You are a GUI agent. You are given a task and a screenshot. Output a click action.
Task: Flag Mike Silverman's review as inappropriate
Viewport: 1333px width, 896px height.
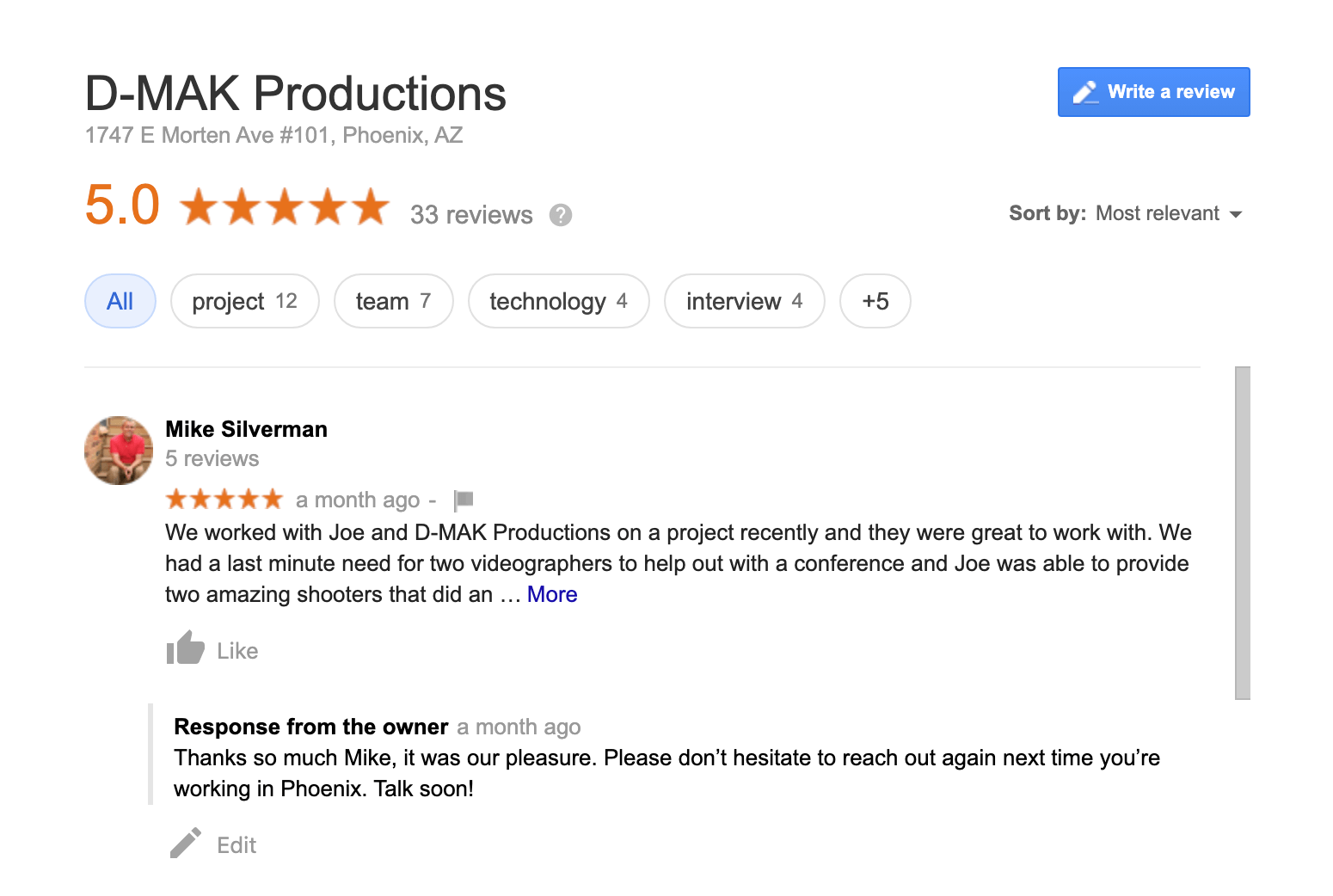point(464,500)
